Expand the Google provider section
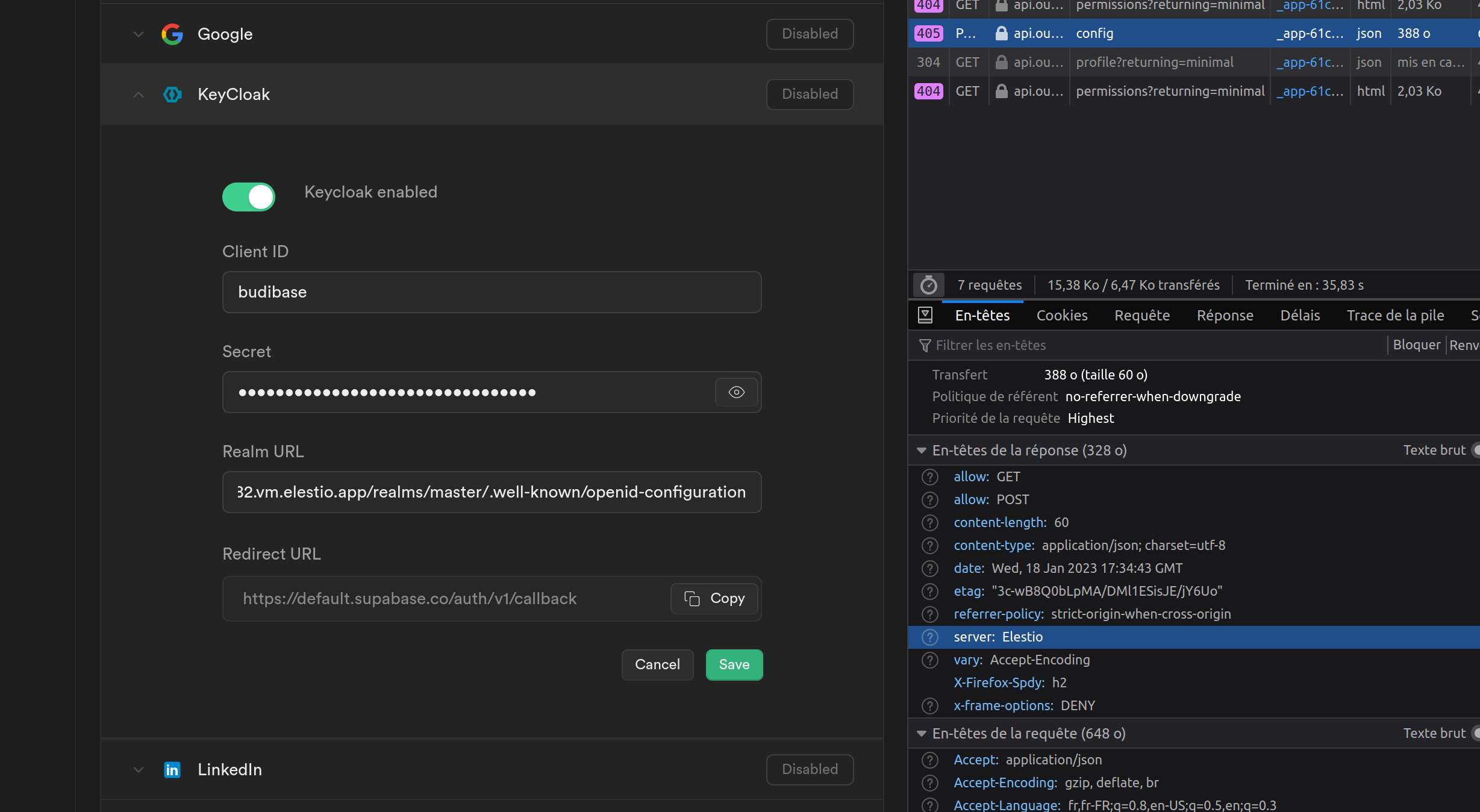The height and width of the screenshot is (812, 1480). (x=138, y=34)
